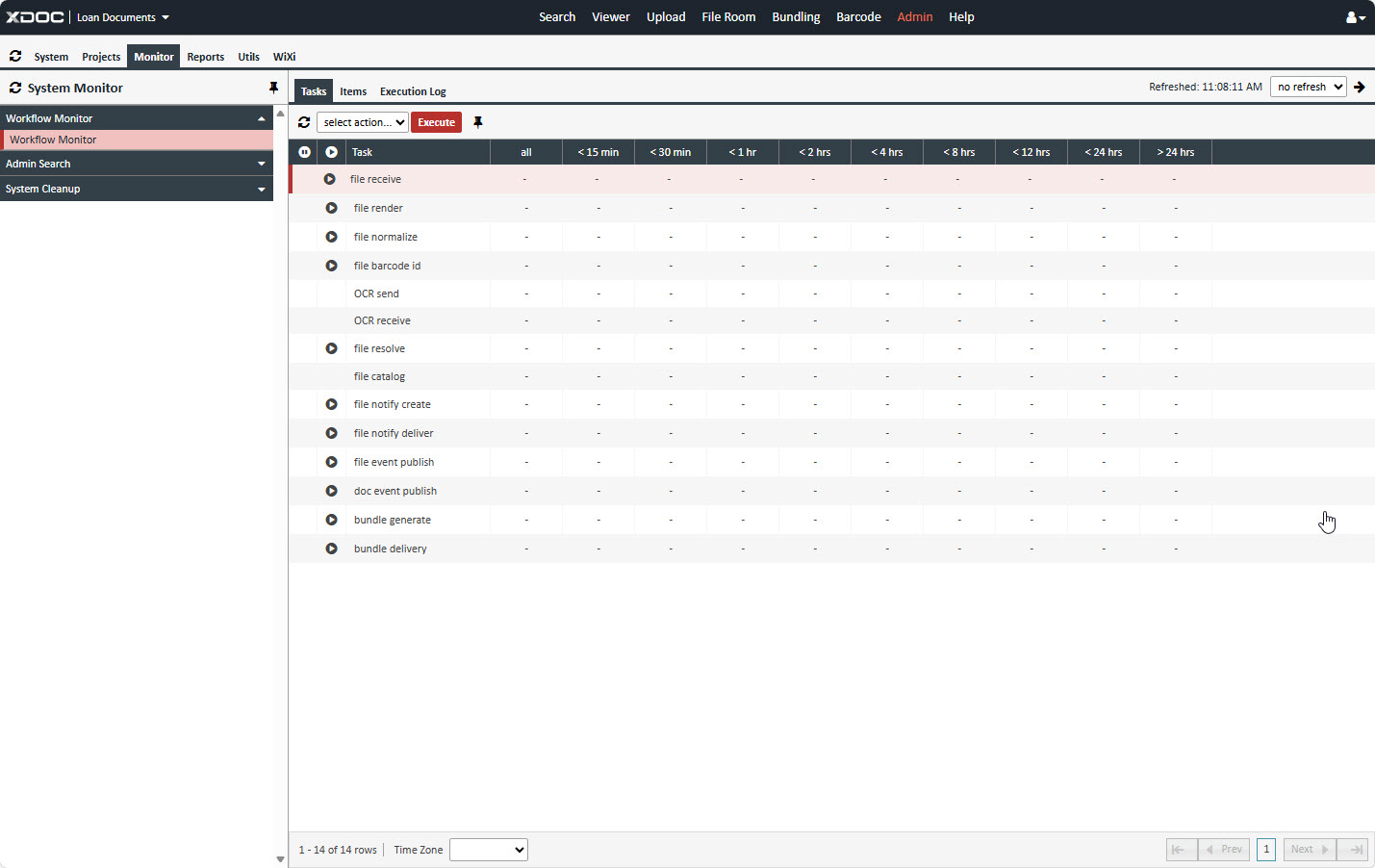Toggle play for file notify deliver task
Viewport: 1375px width, 868px height.
331,433
